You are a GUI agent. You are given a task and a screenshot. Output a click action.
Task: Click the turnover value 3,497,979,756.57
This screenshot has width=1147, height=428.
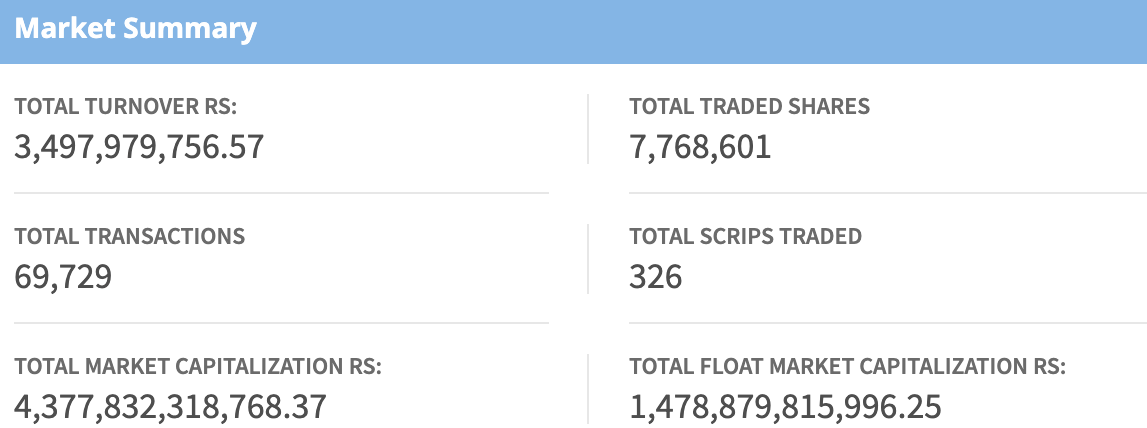coord(139,147)
